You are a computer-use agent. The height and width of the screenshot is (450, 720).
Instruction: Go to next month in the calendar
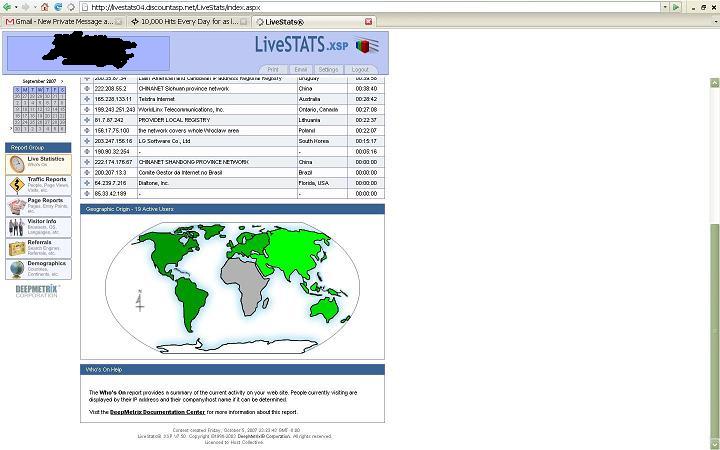coord(62,81)
